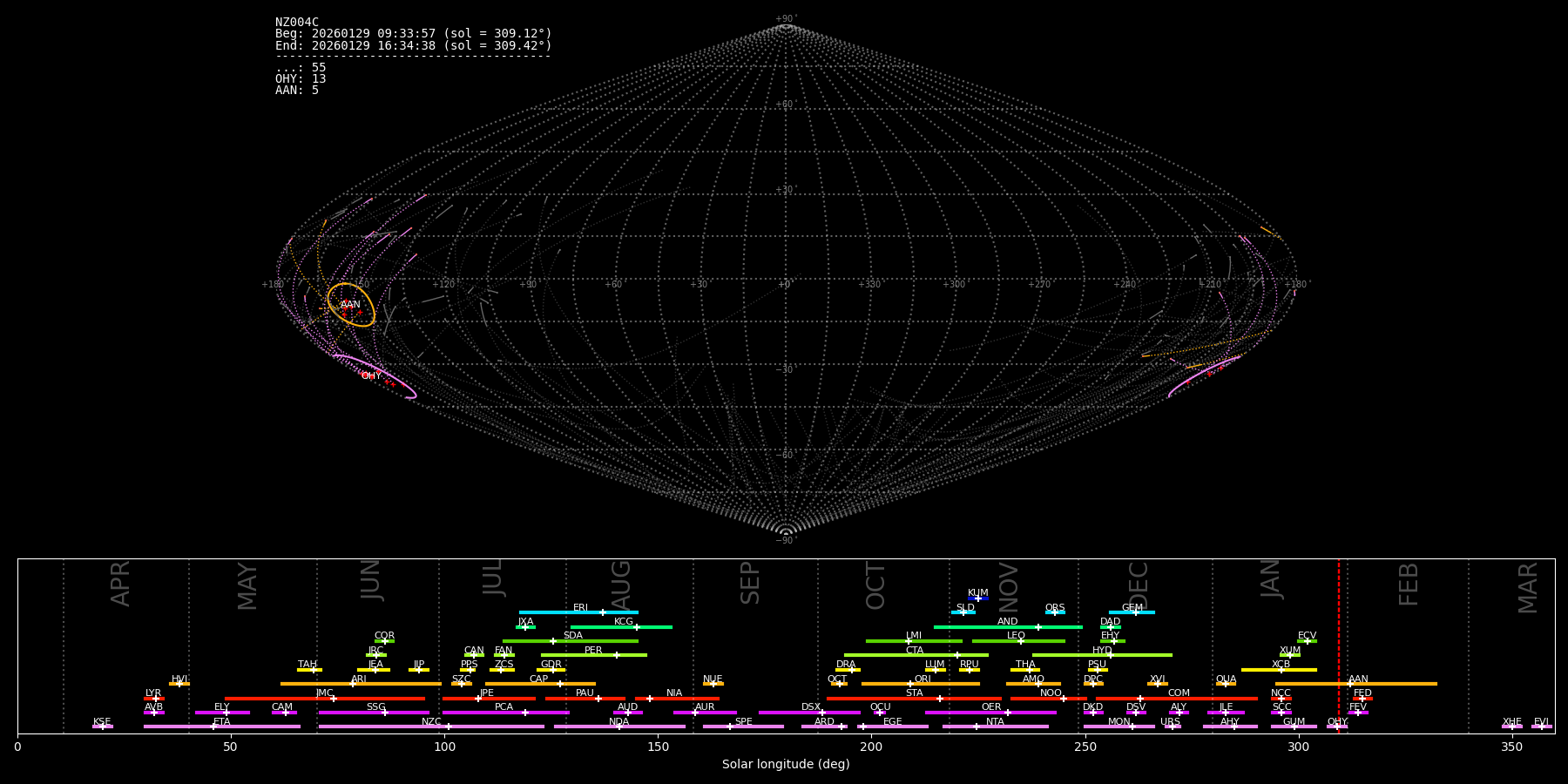Image resolution: width=1568 pixels, height=784 pixels.
Task: Select the PER shower bar on timeline
Action: click(594, 655)
